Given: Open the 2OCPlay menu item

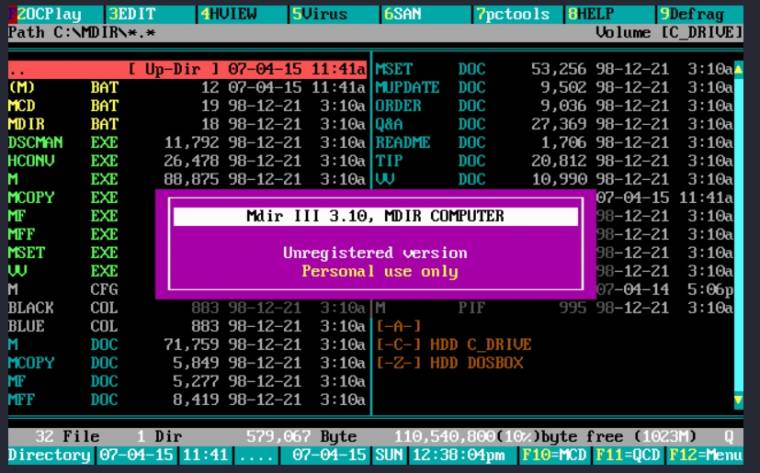Looking at the screenshot, I should [x=49, y=15].
